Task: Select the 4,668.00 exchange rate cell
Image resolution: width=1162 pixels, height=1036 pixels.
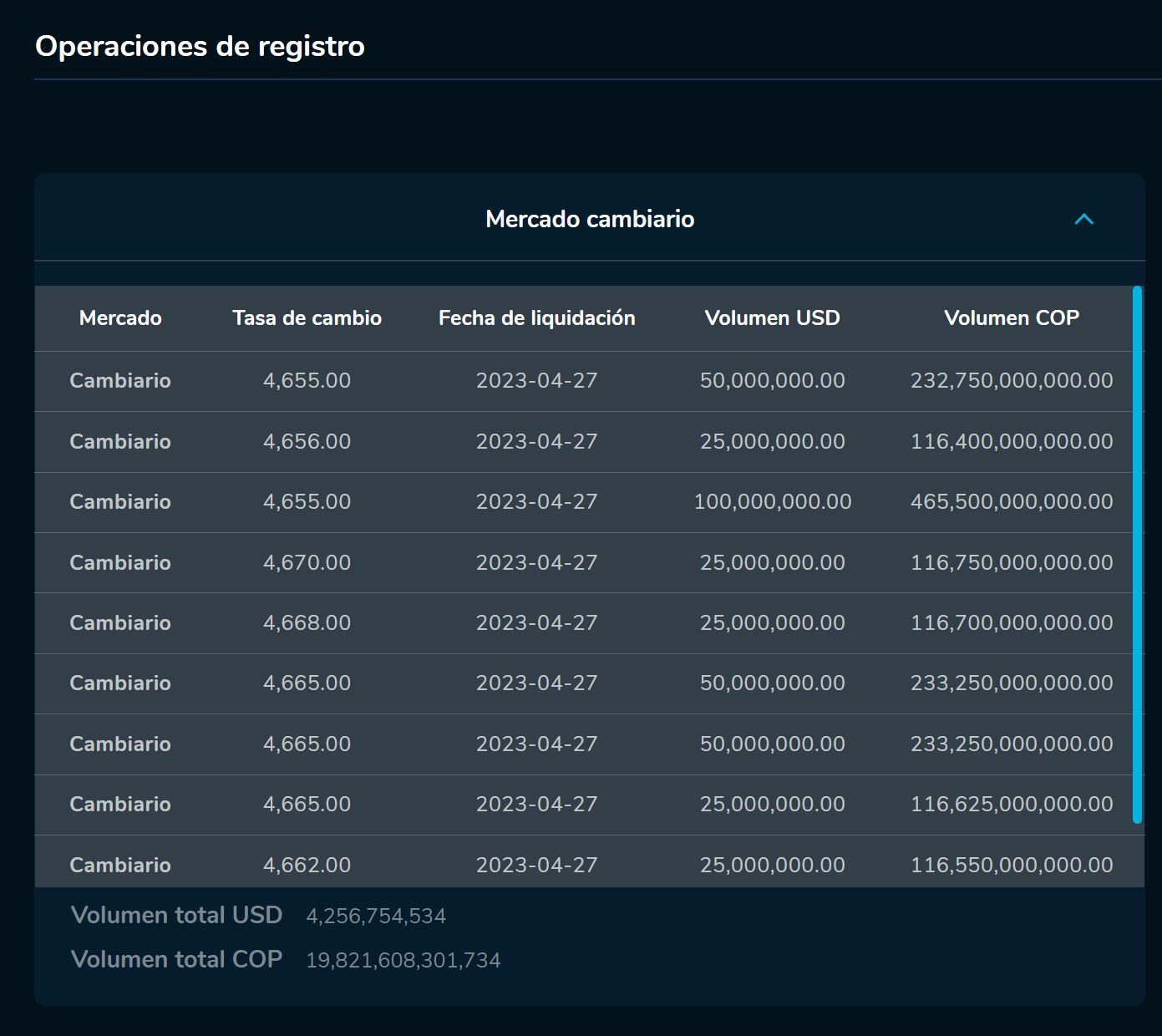Action: [x=307, y=623]
